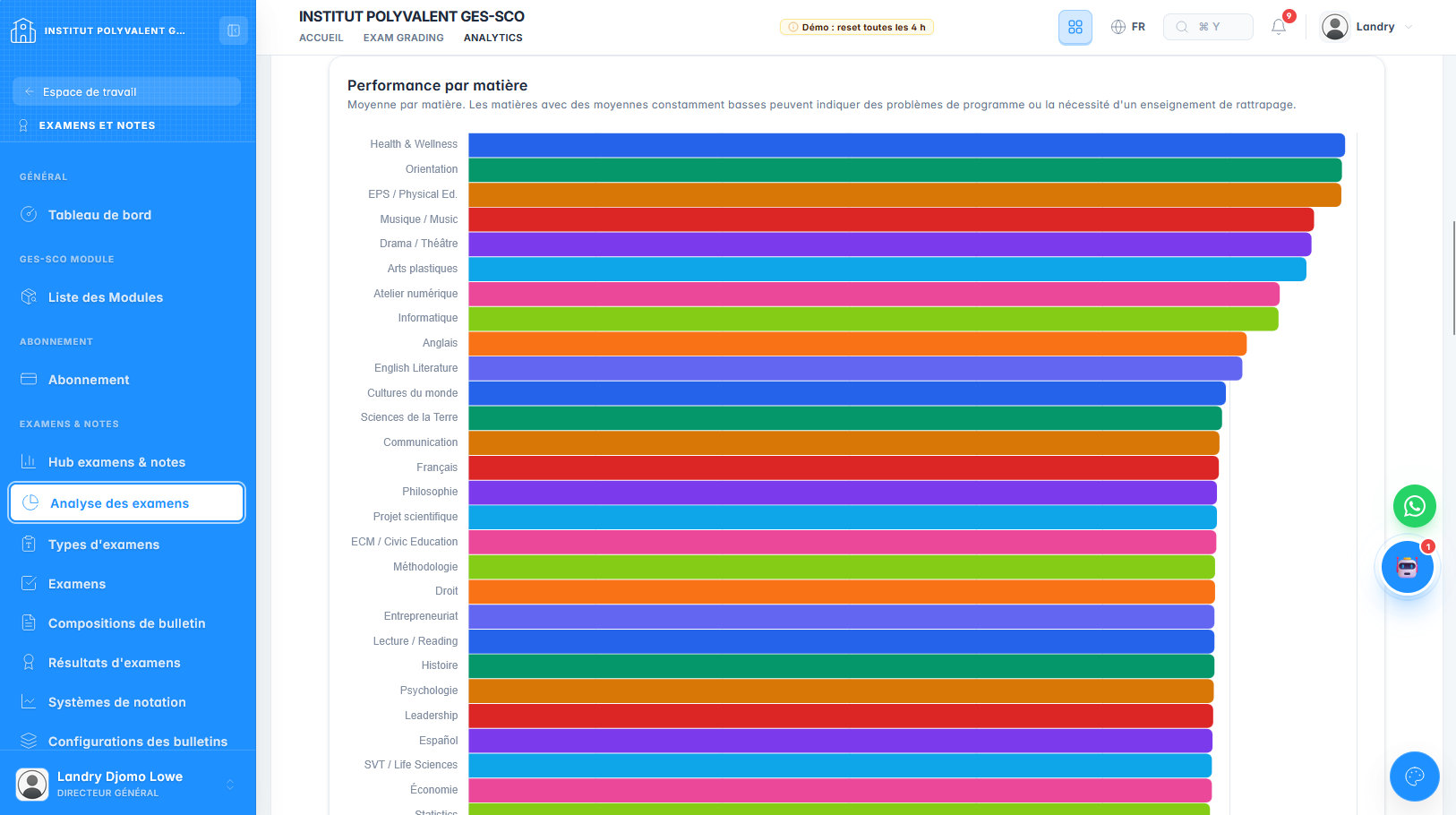
Task: Click Résultats d'examens award icon
Action: (x=29, y=662)
